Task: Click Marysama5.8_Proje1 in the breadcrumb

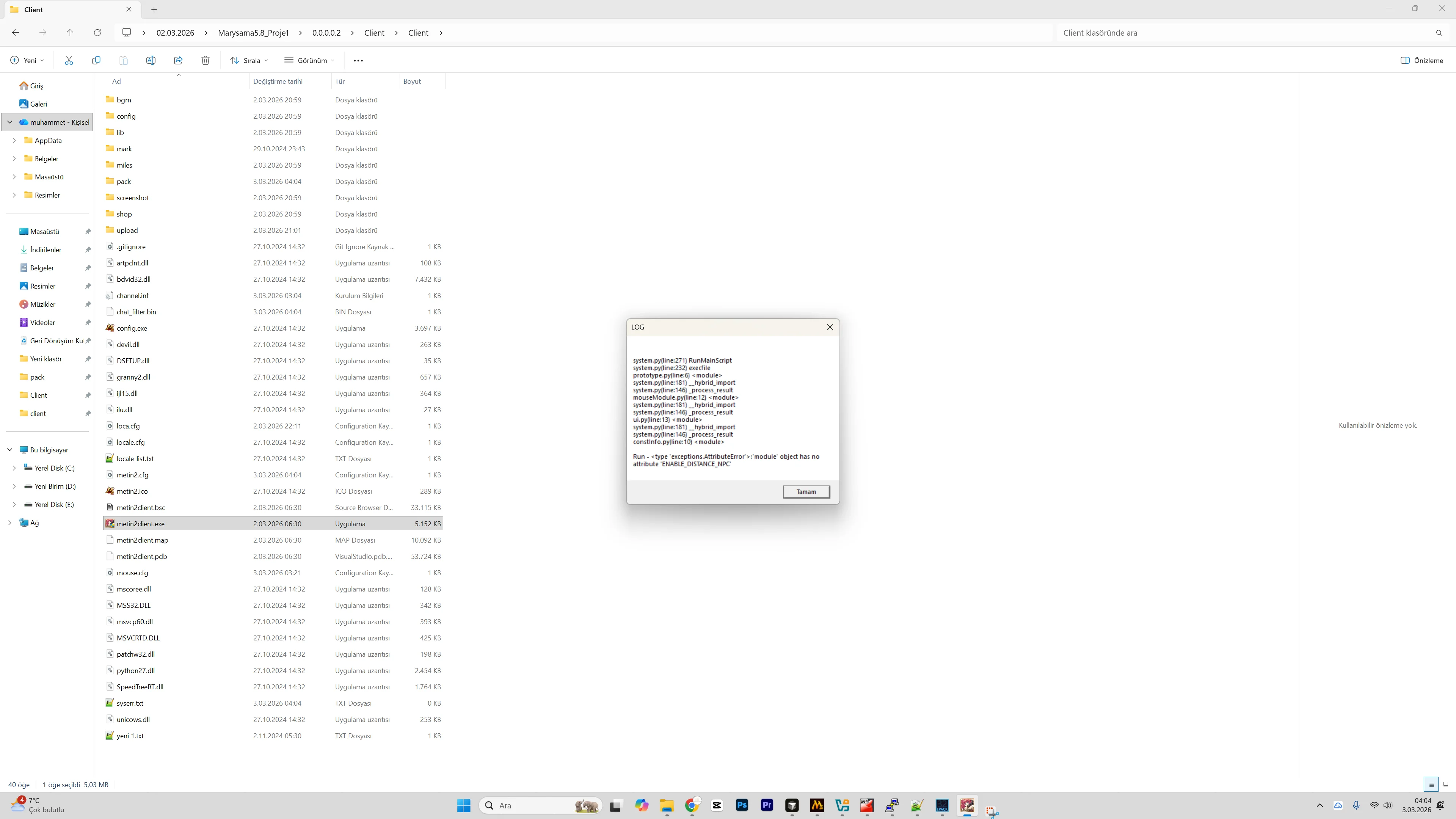Action: [x=253, y=33]
